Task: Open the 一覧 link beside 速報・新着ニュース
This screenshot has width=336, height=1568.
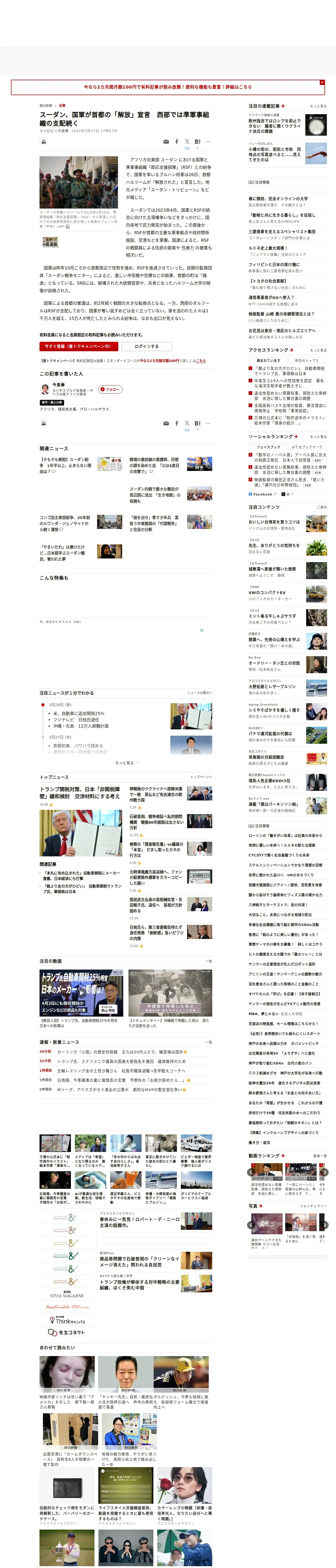Action: [209, 1042]
